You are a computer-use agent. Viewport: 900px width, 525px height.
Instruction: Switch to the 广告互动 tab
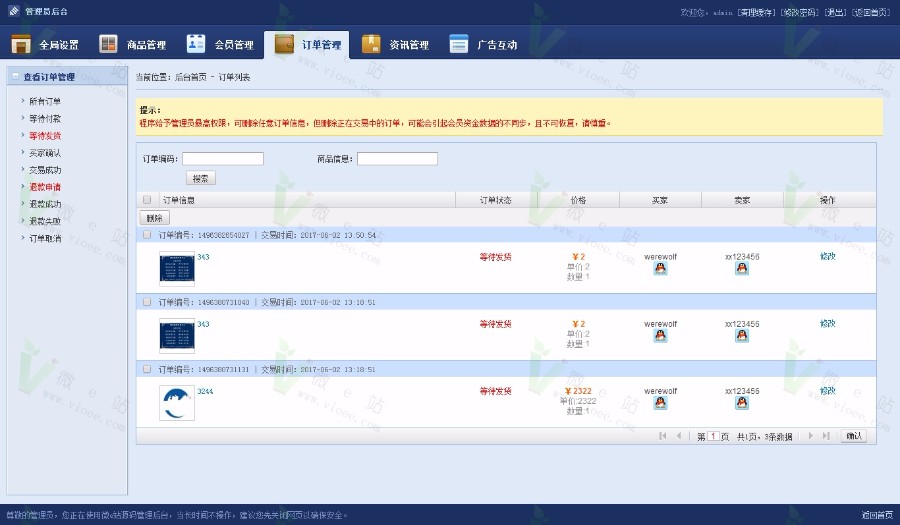pos(483,44)
